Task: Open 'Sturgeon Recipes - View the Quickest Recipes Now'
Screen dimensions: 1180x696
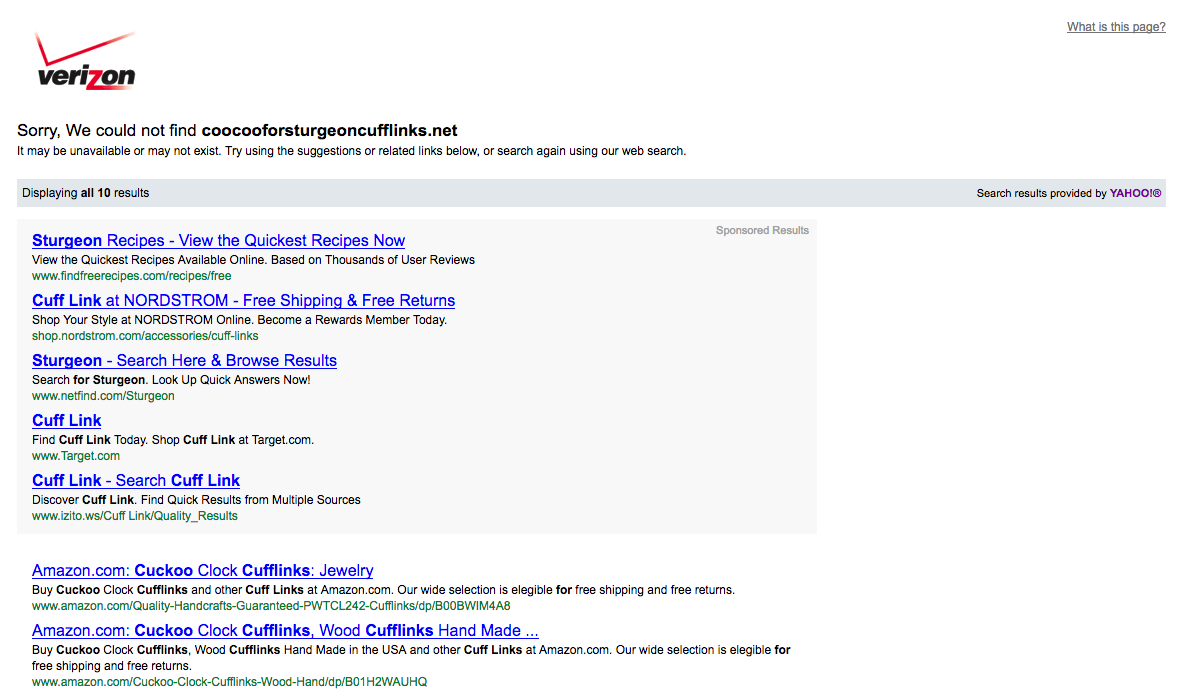Action: click(x=218, y=241)
